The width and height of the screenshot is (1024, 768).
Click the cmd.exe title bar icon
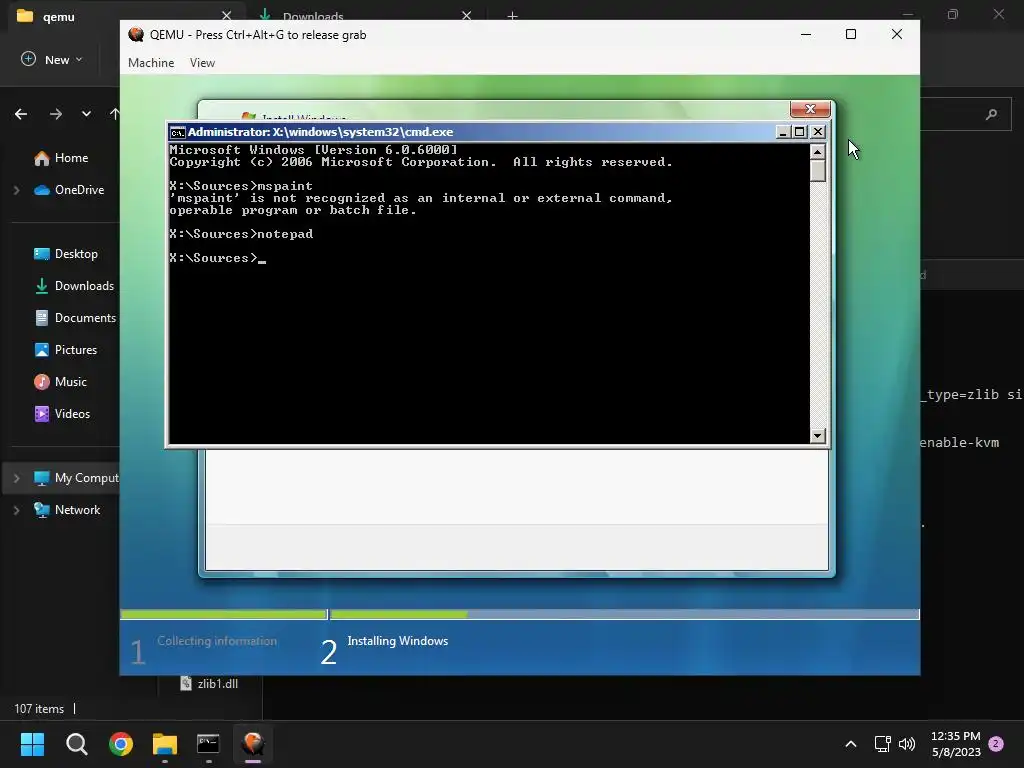[177, 133]
